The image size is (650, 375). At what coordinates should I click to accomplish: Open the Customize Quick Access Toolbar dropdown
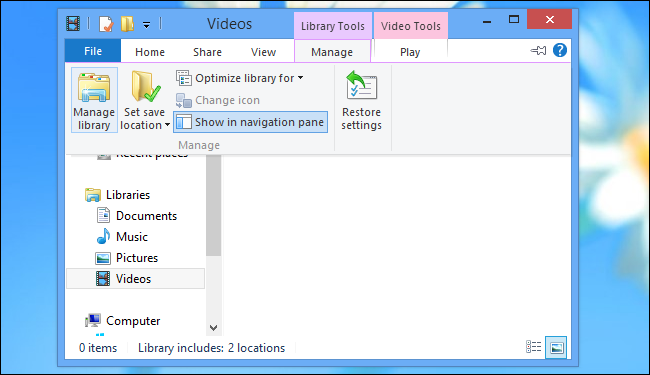click(x=146, y=25)
